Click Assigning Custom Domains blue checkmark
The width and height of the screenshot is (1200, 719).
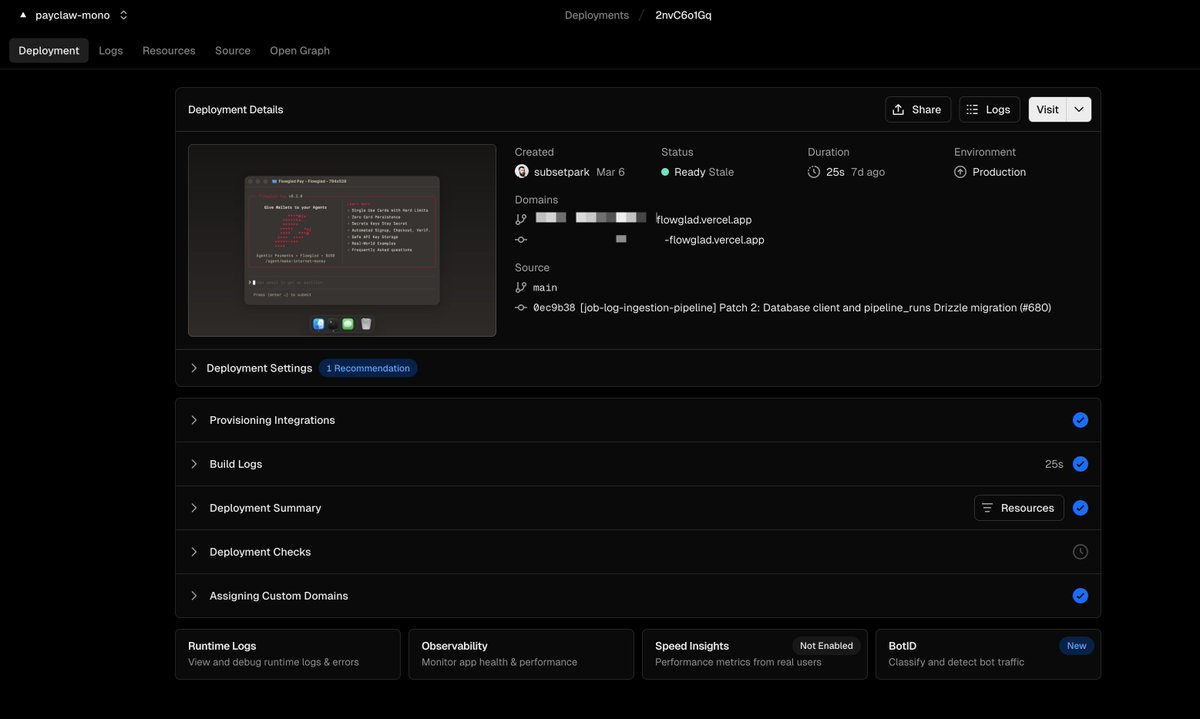[1080, 596]
